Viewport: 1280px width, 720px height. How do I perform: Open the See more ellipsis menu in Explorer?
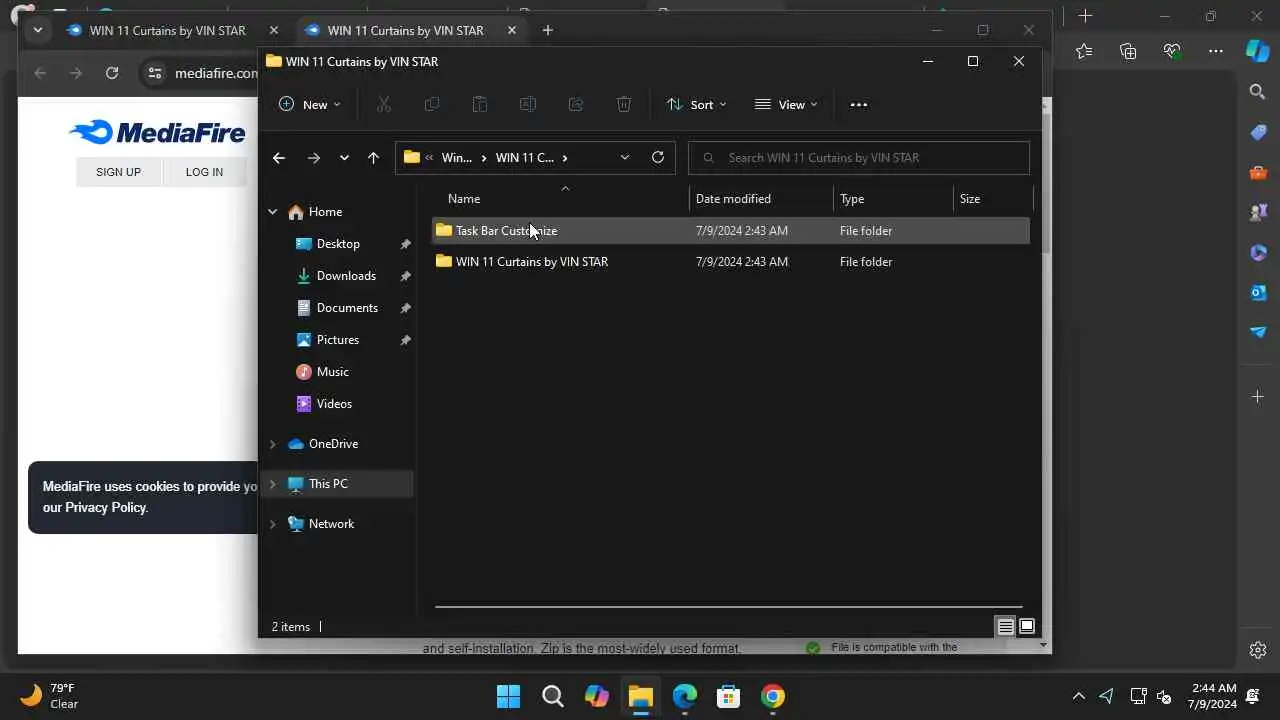pyautogui.click(x=858, y=104)
